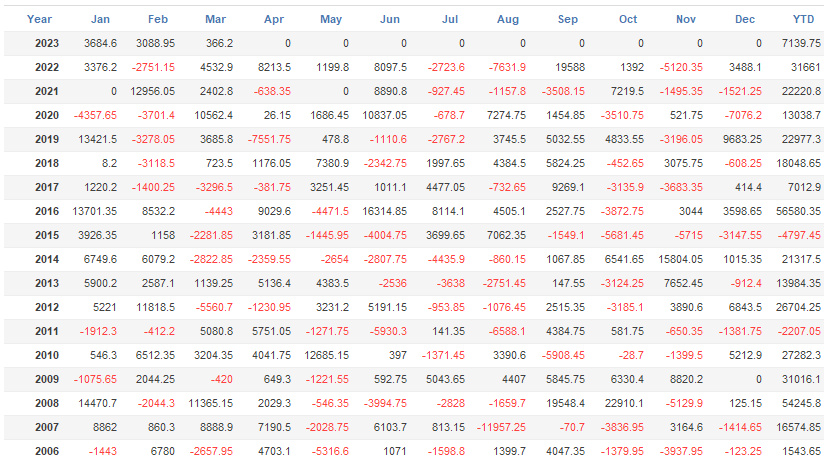Viewport: 833px width, 467px height.
Task: Click the Jun column header
Action: (x=391, y=19)
